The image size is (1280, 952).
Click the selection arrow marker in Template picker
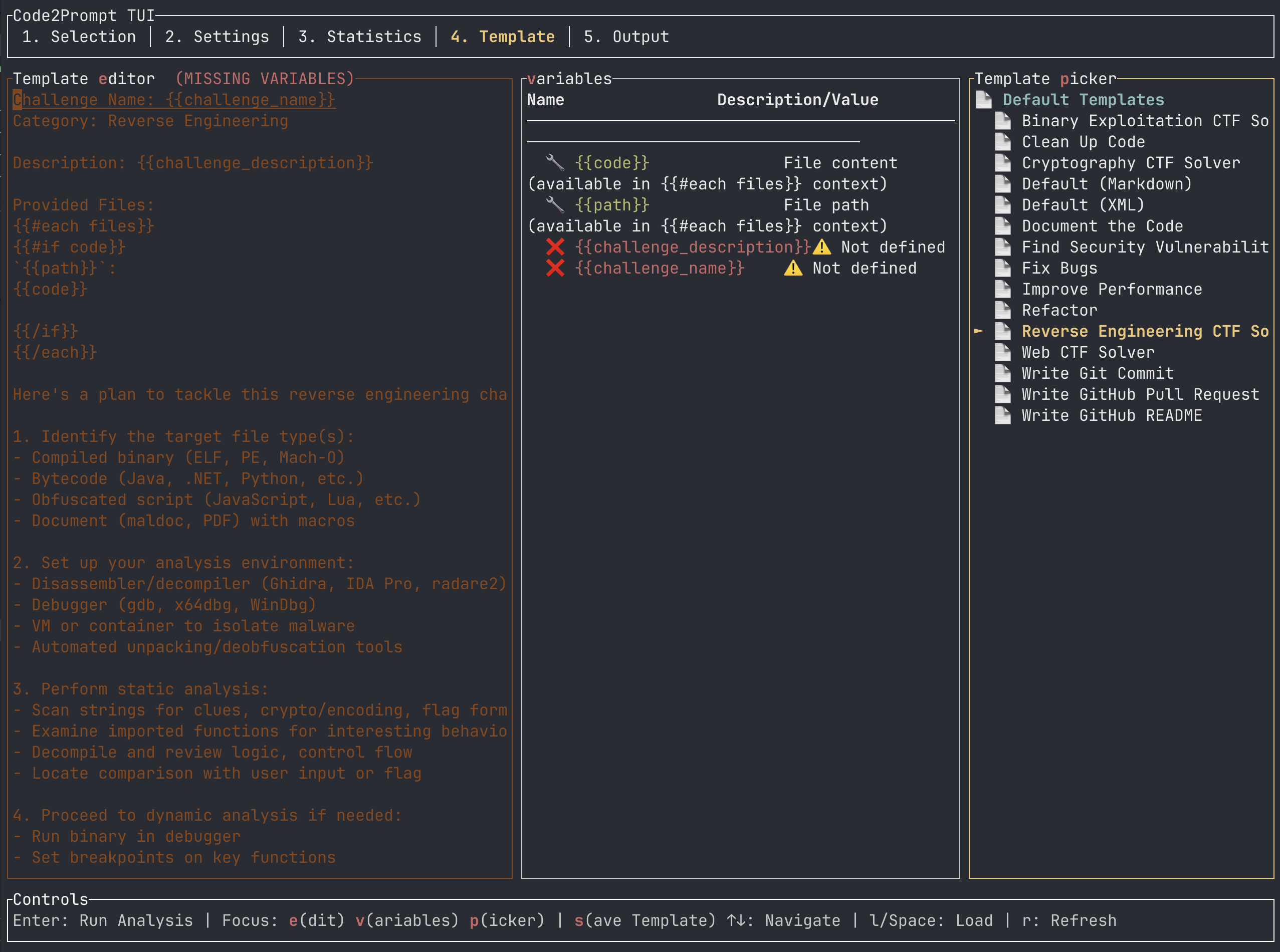[x=979, y=331]
